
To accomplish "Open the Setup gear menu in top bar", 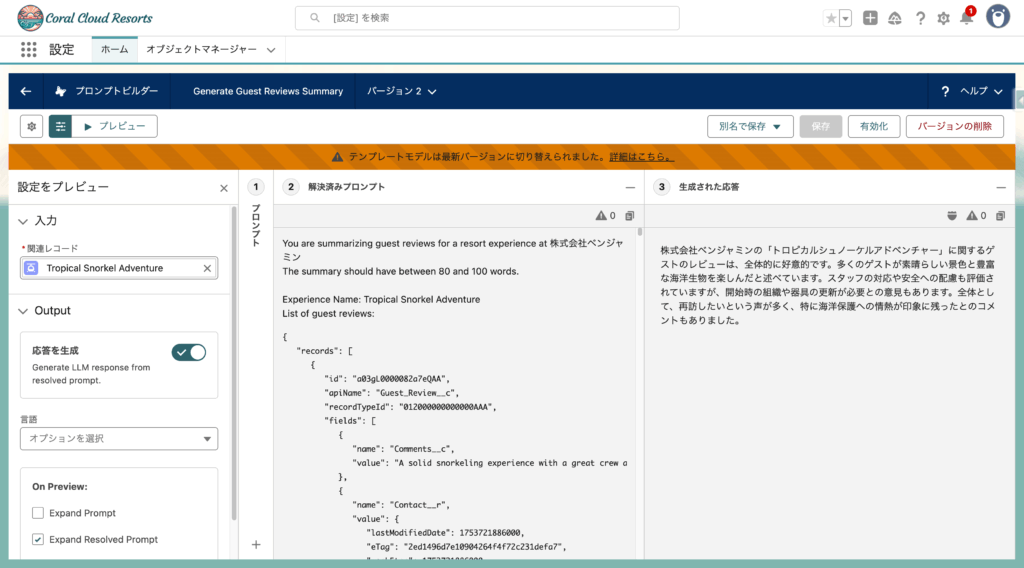I will coord(943,18).
